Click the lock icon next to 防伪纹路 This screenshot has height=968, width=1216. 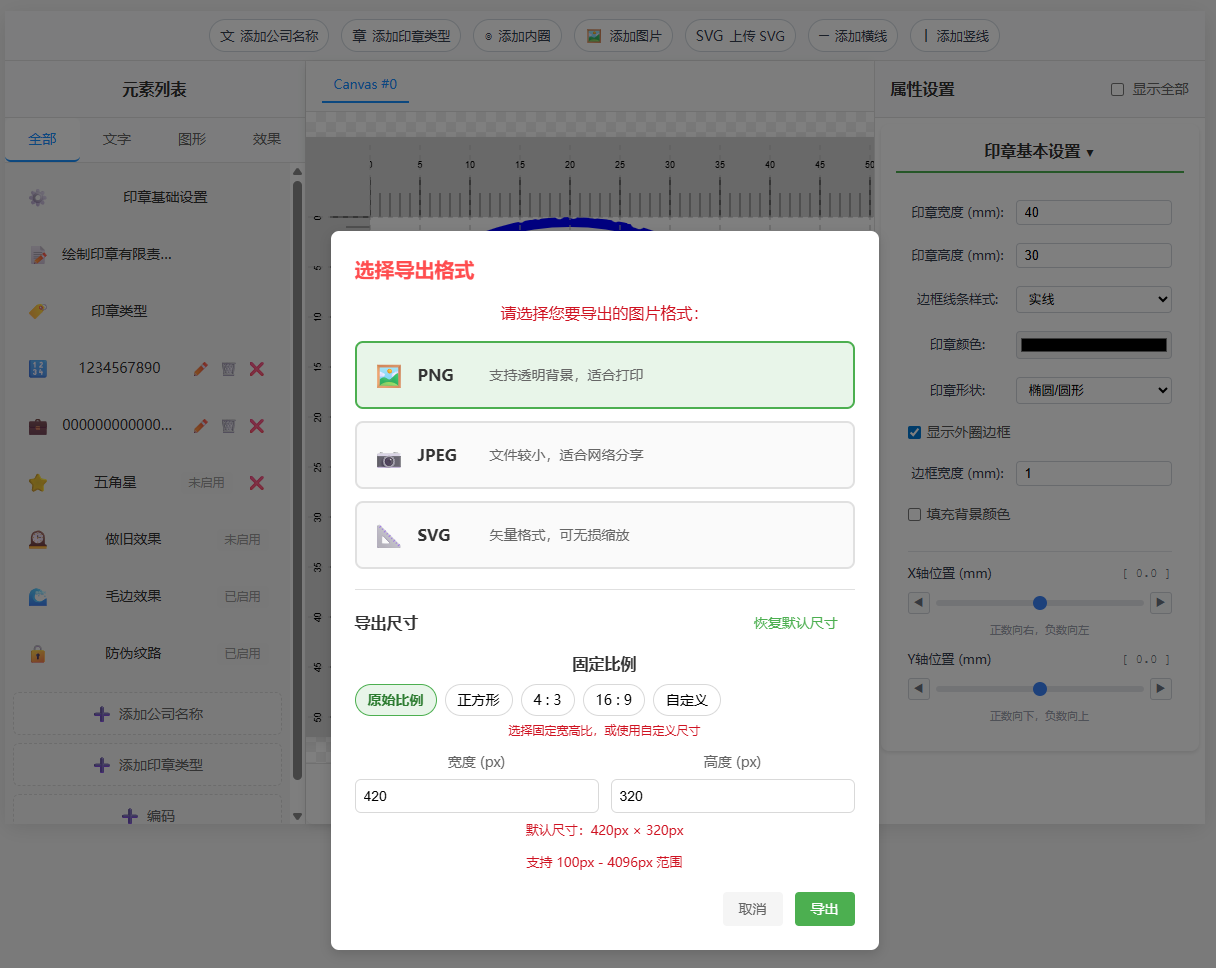[38, 654]
